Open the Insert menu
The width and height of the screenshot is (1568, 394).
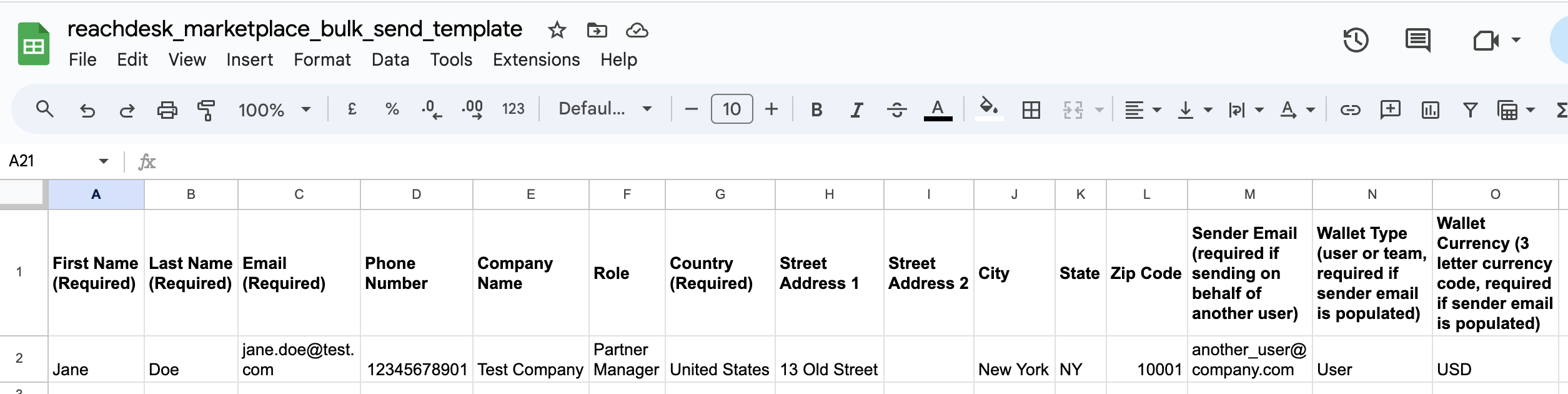click(x=249, y=60)
